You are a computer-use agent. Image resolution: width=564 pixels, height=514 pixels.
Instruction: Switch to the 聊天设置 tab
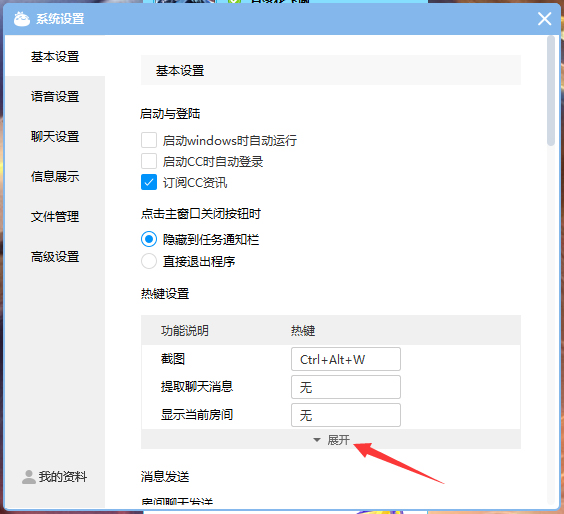click(55, 136)
